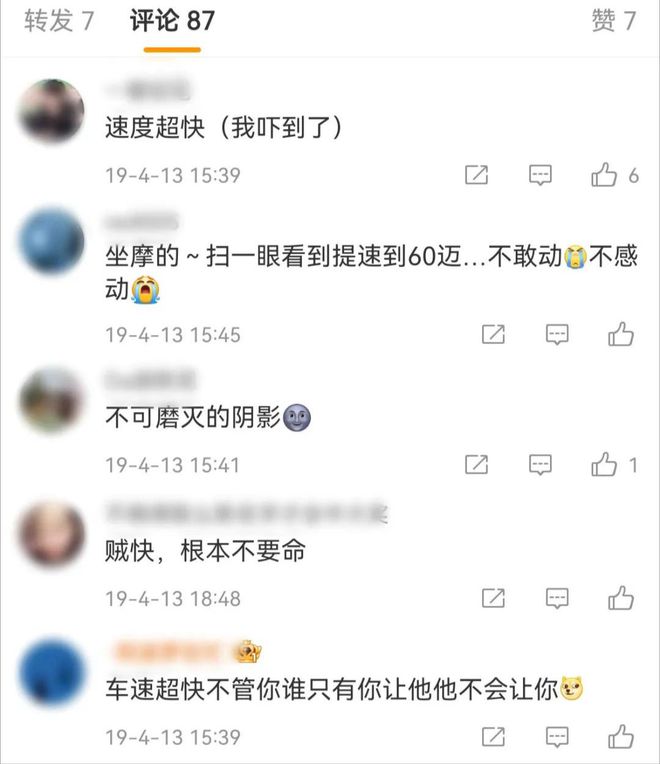This screenshot has width=660, height=764.
Task: Repost the comment 不可磨灭的阴影
Action: pyautogui.click(x=476, y=464)
